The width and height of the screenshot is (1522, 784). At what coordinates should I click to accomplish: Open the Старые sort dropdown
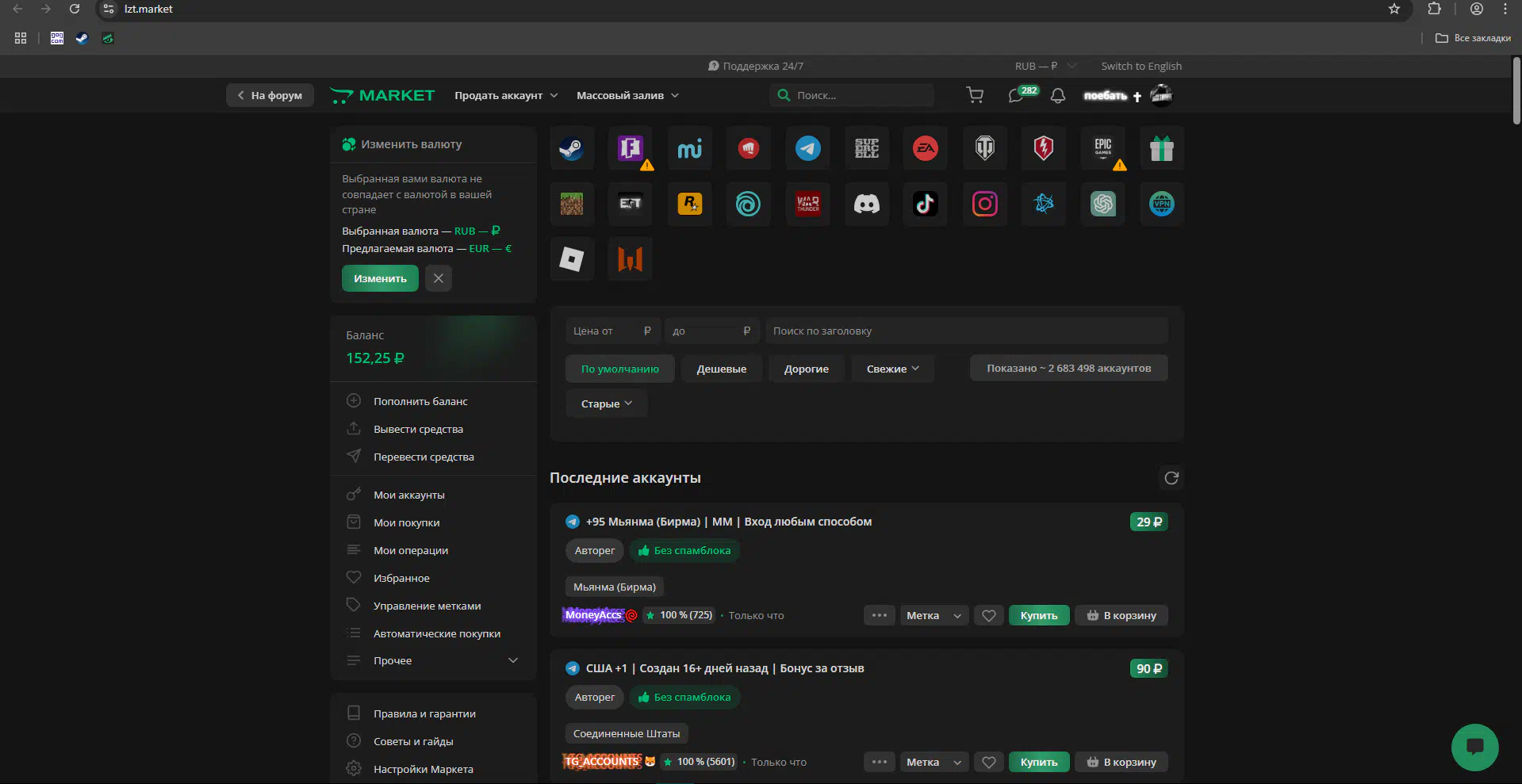click(607, 403)
